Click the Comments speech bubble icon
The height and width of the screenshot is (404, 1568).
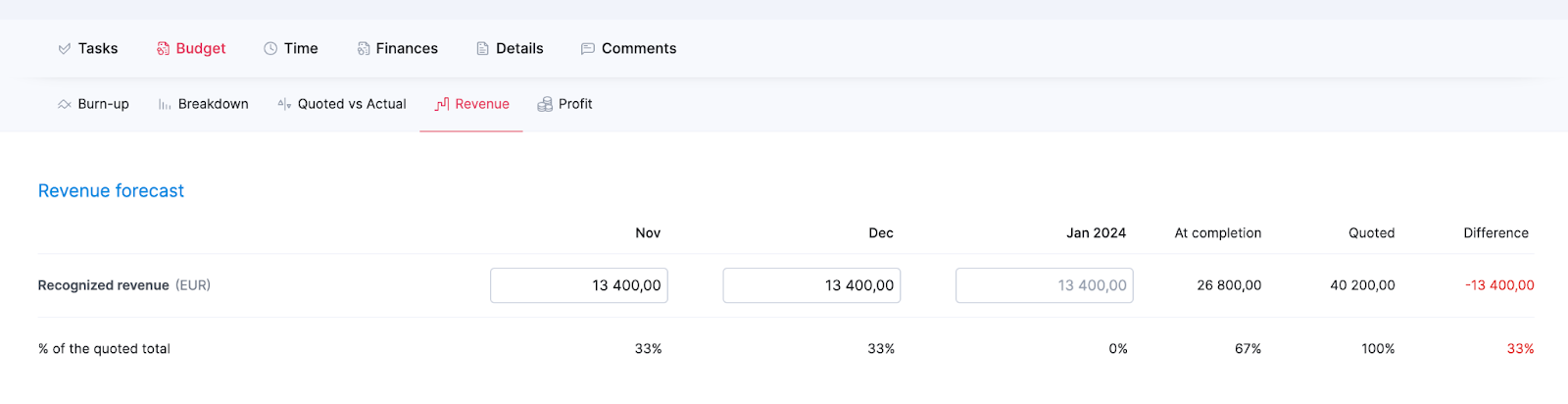point(587,49)
